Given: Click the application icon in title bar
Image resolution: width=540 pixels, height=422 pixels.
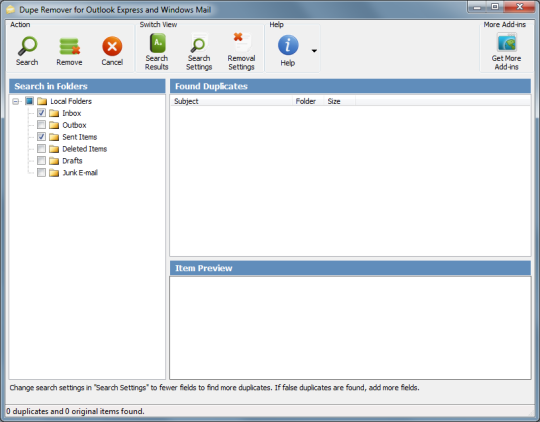Looking at the screenshot, I should [x=11, y=10].
